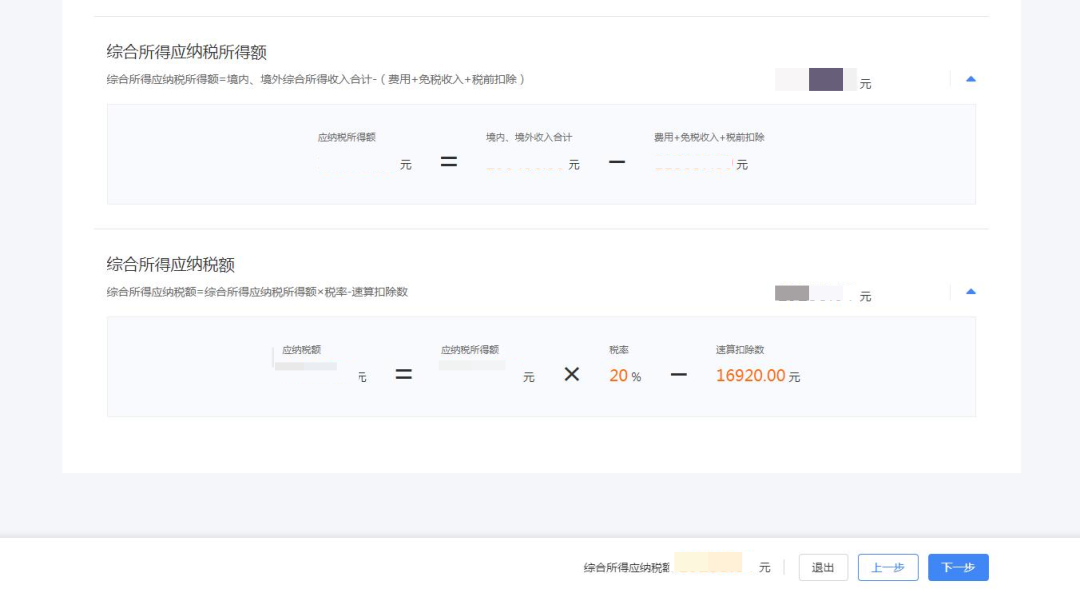
Task: Click the 综合所得应纳税额=综合所得应纳税所得额×税率-速算扣除数 formula description
Action: coord(257,292)
